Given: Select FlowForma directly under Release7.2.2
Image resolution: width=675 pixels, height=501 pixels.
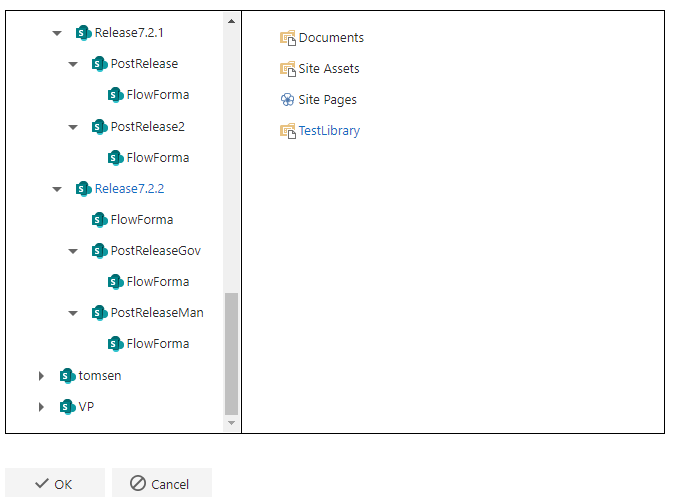Looking at the screenshot, I should pos(142,220).
